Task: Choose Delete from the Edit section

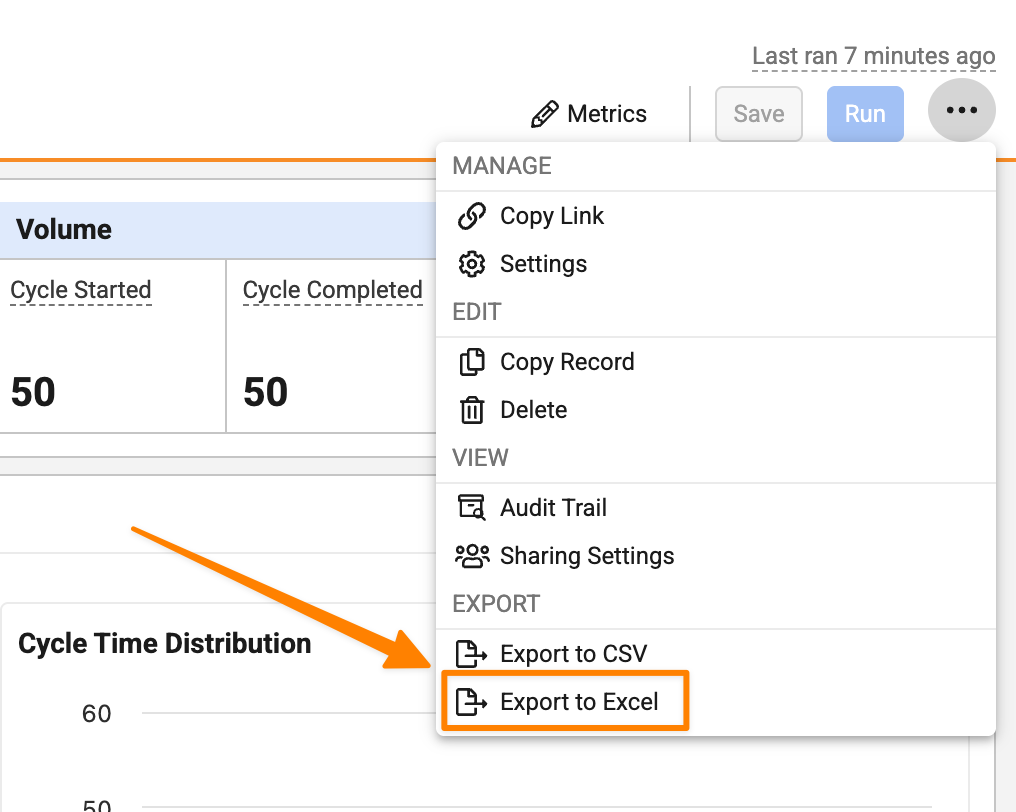Action: pos(716,410)
